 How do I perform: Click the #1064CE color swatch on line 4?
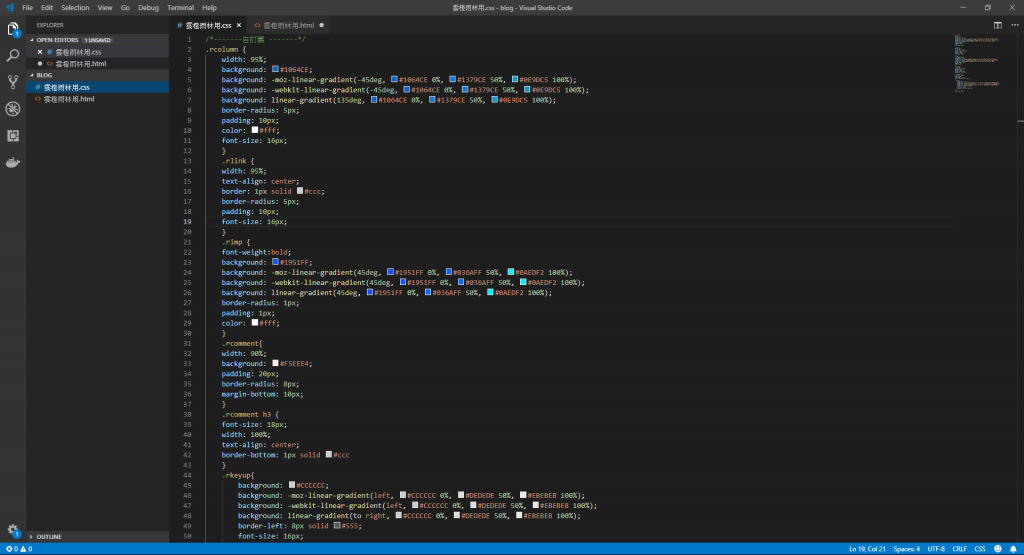tap(275, 69)
